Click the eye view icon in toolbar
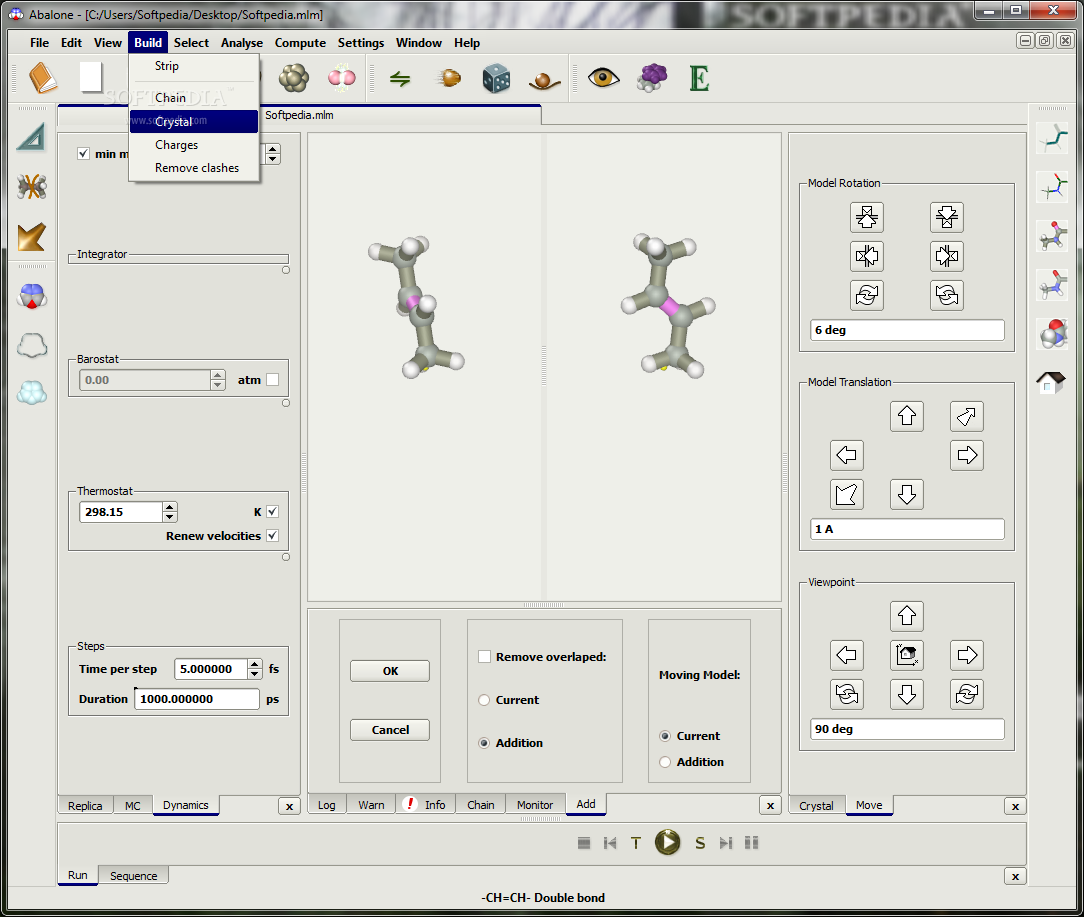The height and width of the screenshot is (917, 1084). 604,77
